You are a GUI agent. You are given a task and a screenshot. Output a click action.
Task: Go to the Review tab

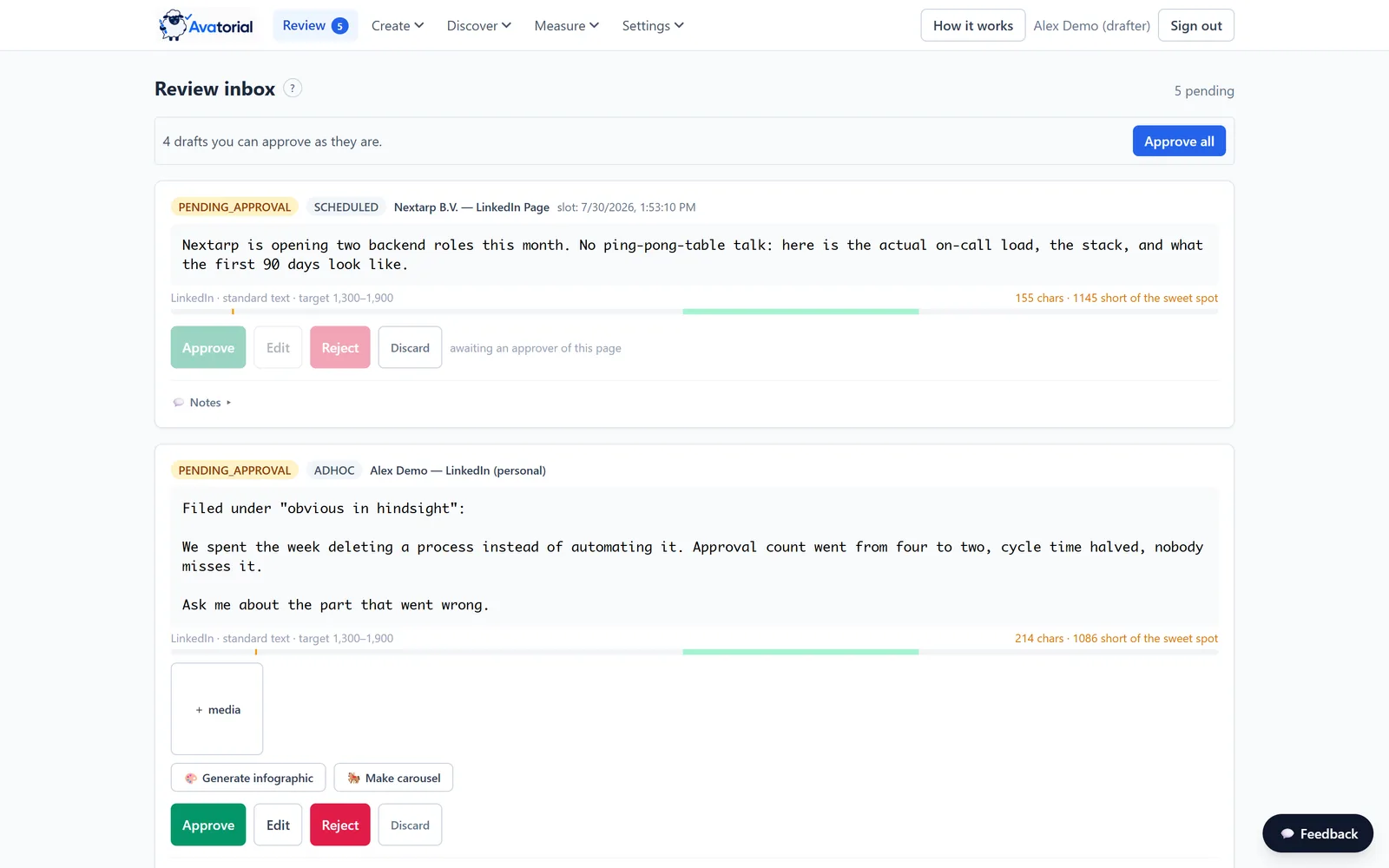tap(315, 26)
